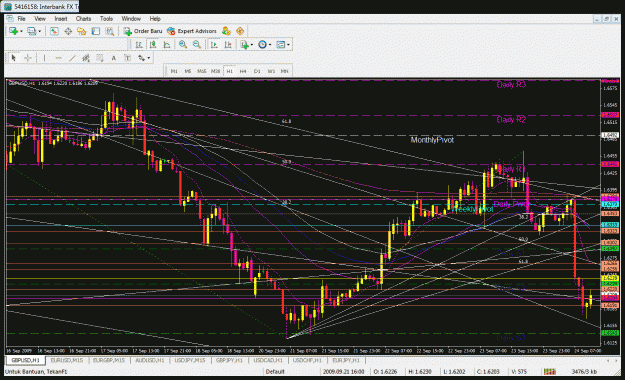Switch to the GBPJPY,H1 chart tab

coord(229,360)
